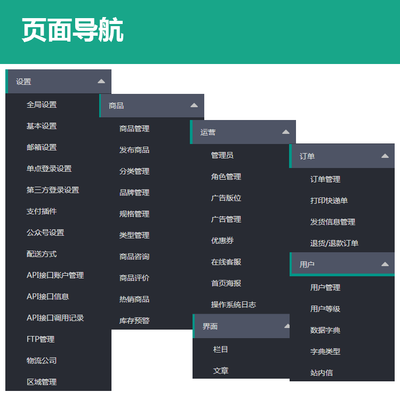Open 类型管理 item
Viewport: 400px width, 400px height.
pyautogui.click(x=134, y=235)
